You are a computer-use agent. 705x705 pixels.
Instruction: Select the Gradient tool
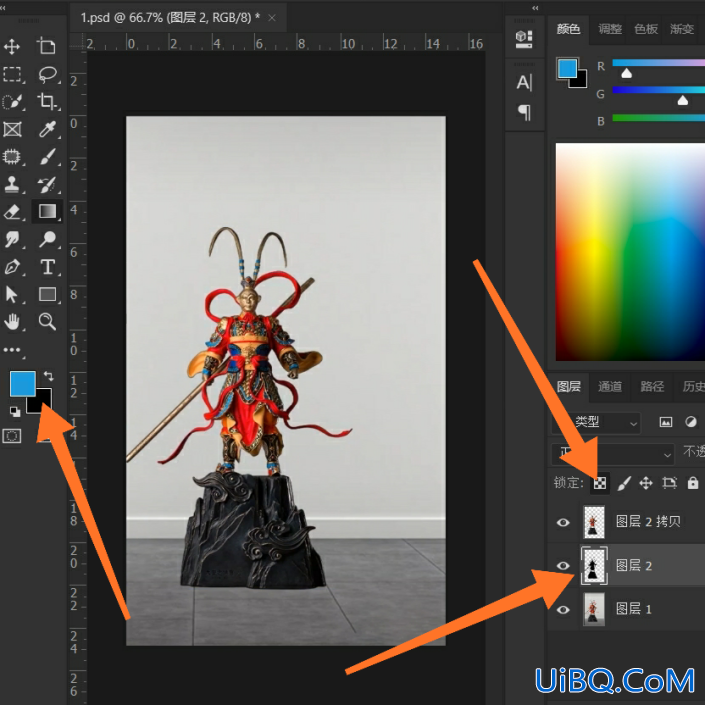point(48,211)
